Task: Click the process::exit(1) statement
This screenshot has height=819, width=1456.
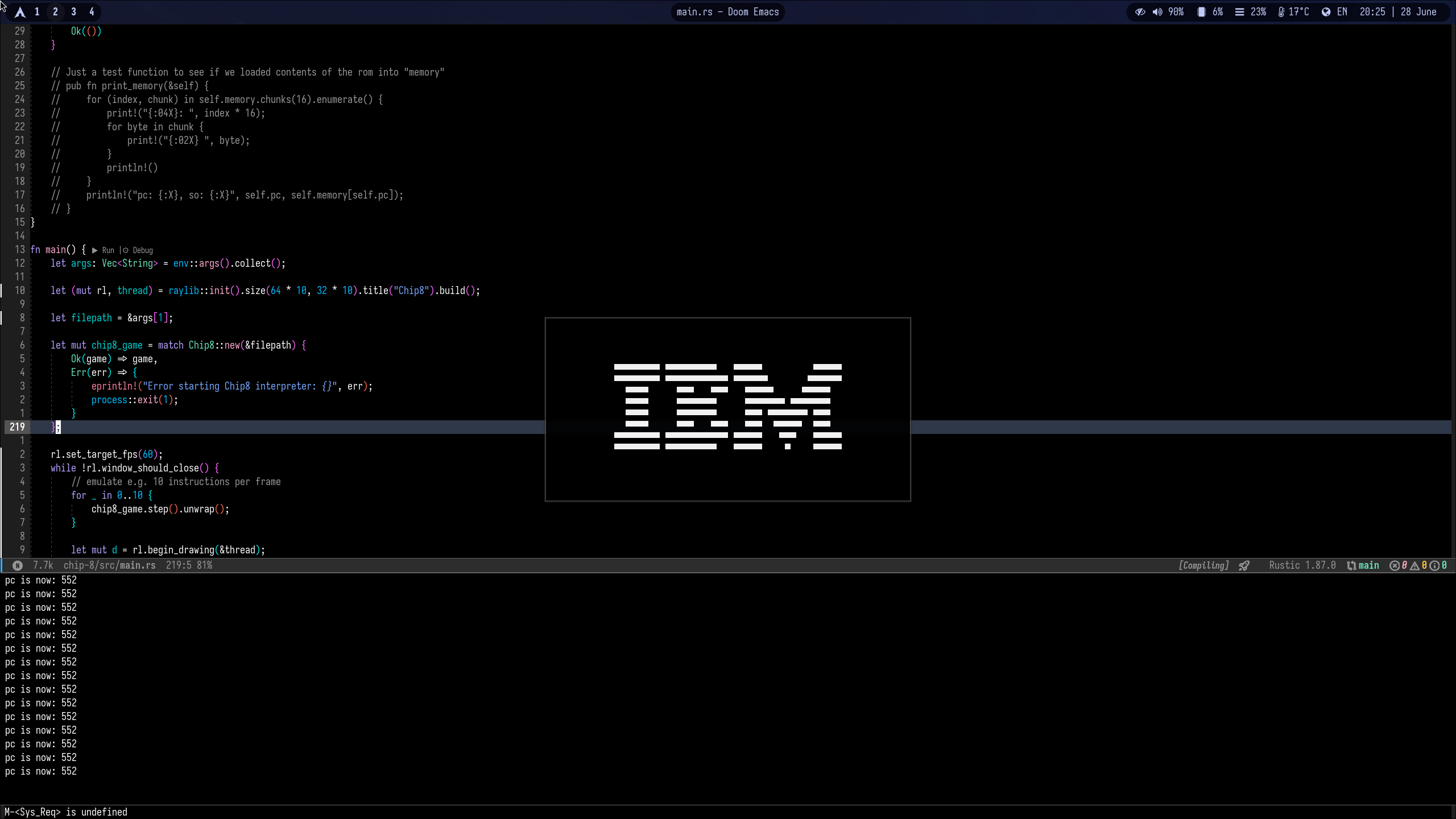Action: pos(135,400)
